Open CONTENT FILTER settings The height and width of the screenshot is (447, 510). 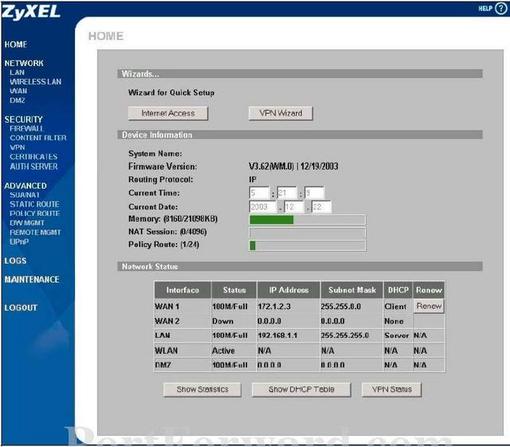[x=38, y=138]
